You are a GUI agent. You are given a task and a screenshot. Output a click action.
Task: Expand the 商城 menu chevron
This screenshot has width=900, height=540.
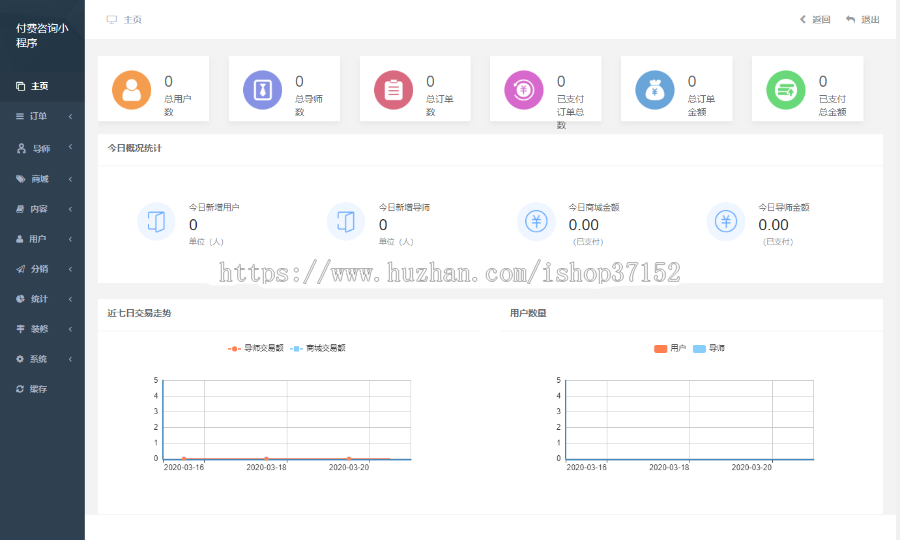(71, 179)
